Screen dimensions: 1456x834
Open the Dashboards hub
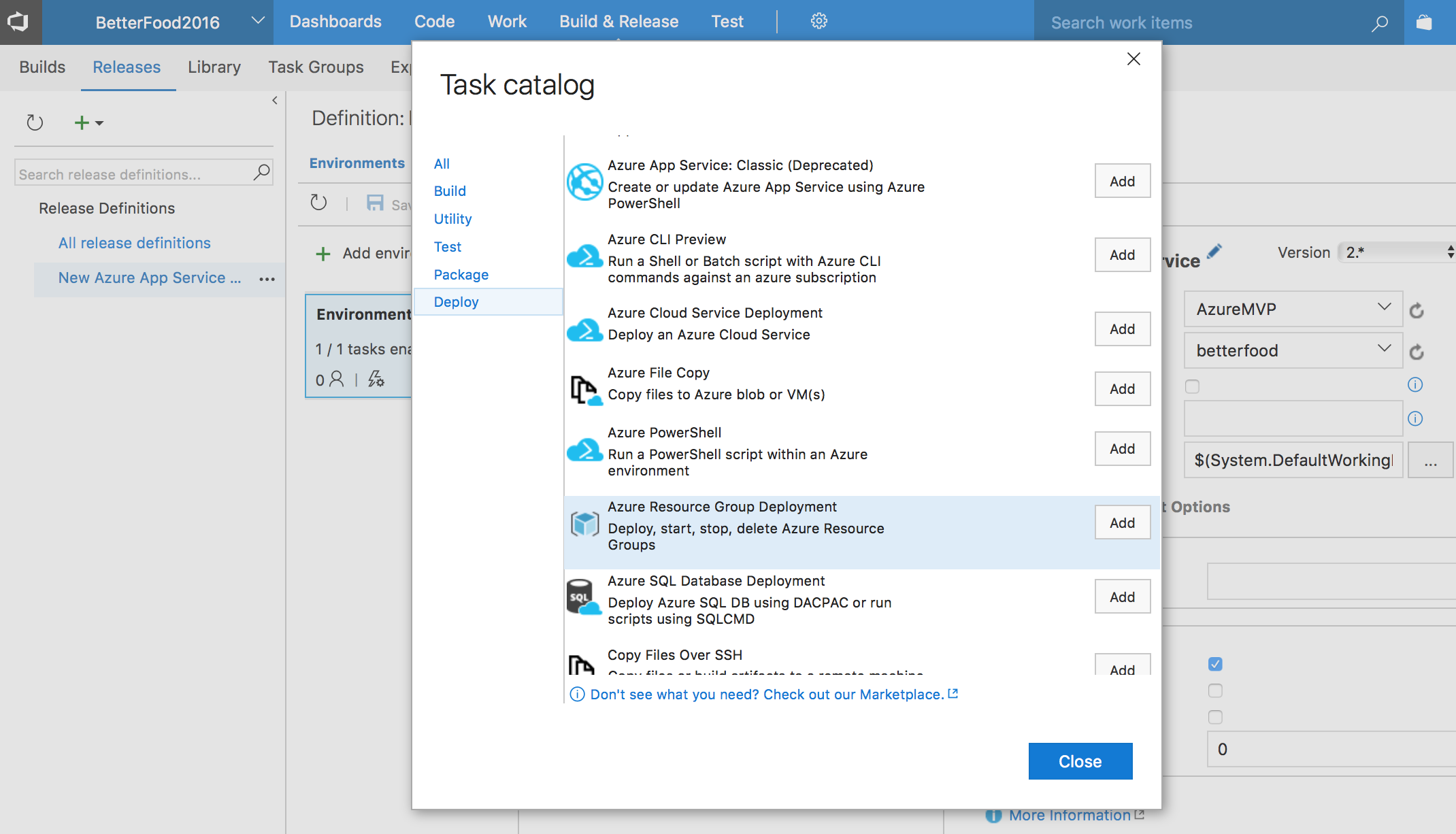(x=335, y=22)
